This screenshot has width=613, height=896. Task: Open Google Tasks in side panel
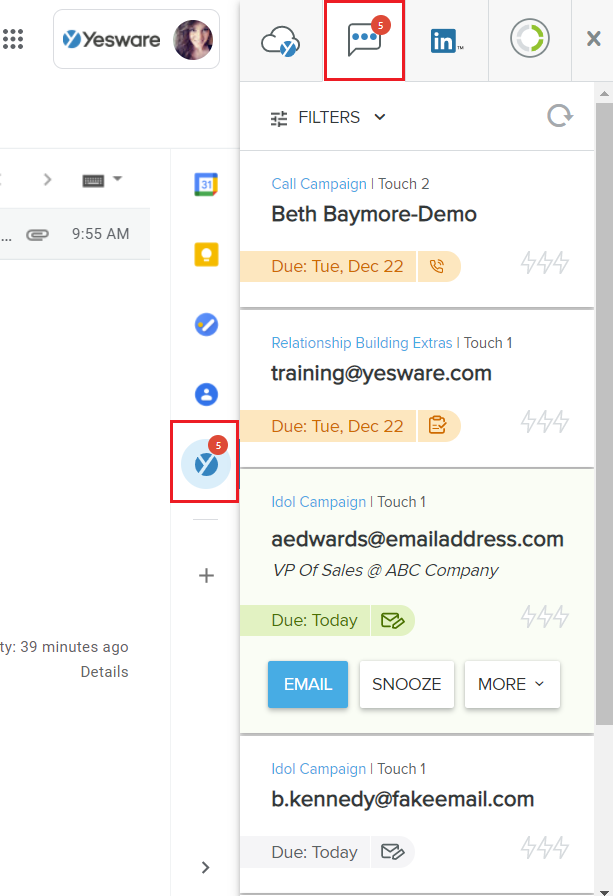206,324
